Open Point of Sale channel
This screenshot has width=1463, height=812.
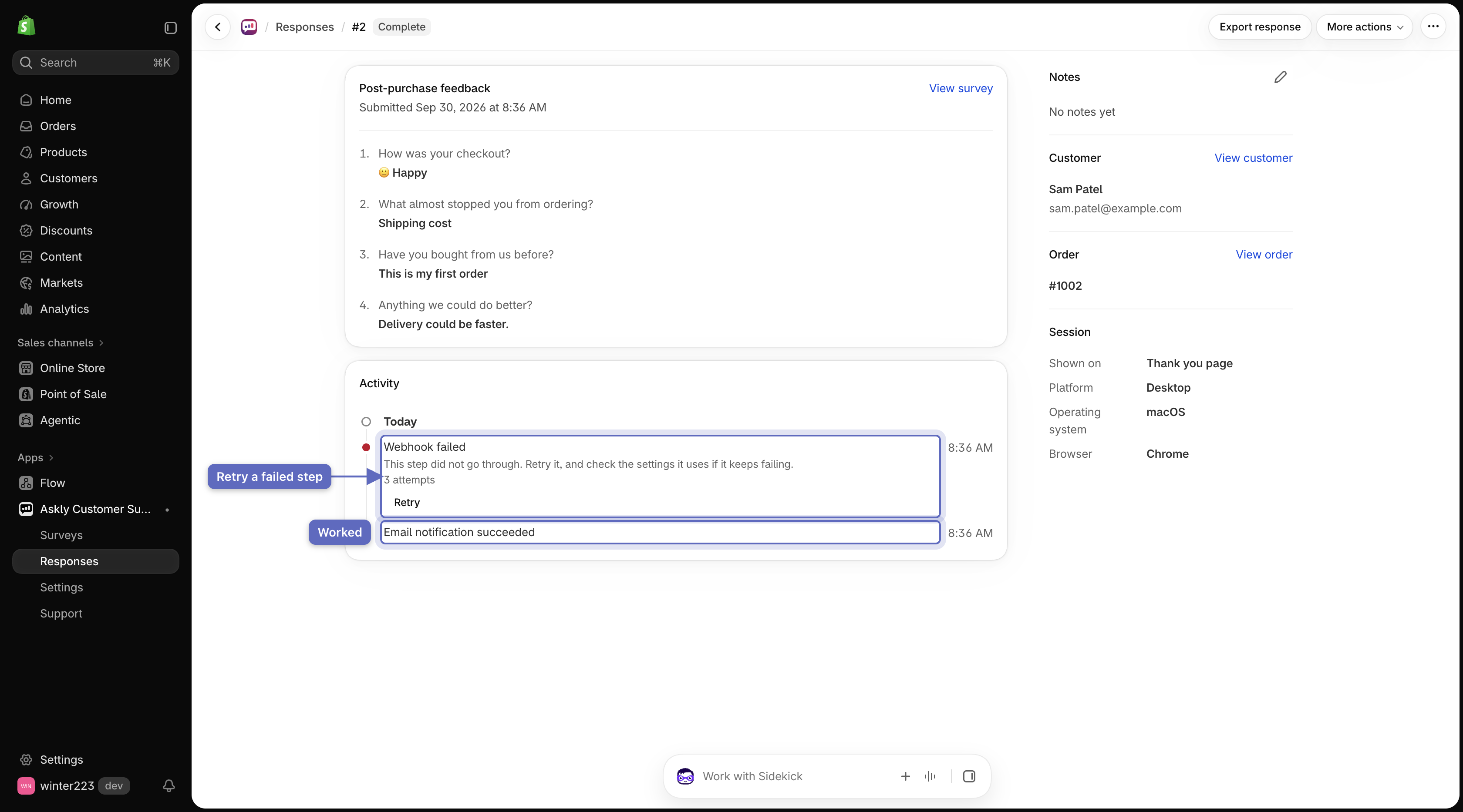pos(95,394)
